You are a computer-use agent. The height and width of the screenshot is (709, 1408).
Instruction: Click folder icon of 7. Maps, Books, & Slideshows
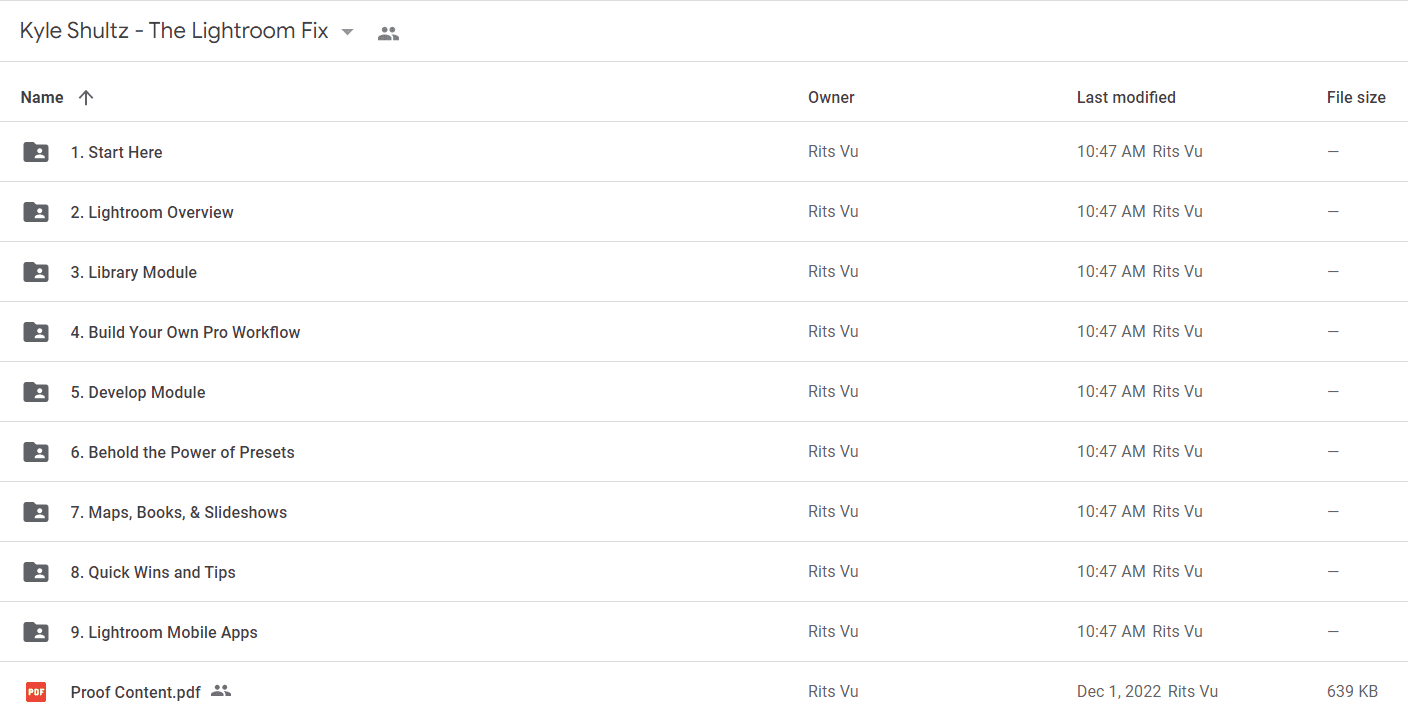point(36,512)
